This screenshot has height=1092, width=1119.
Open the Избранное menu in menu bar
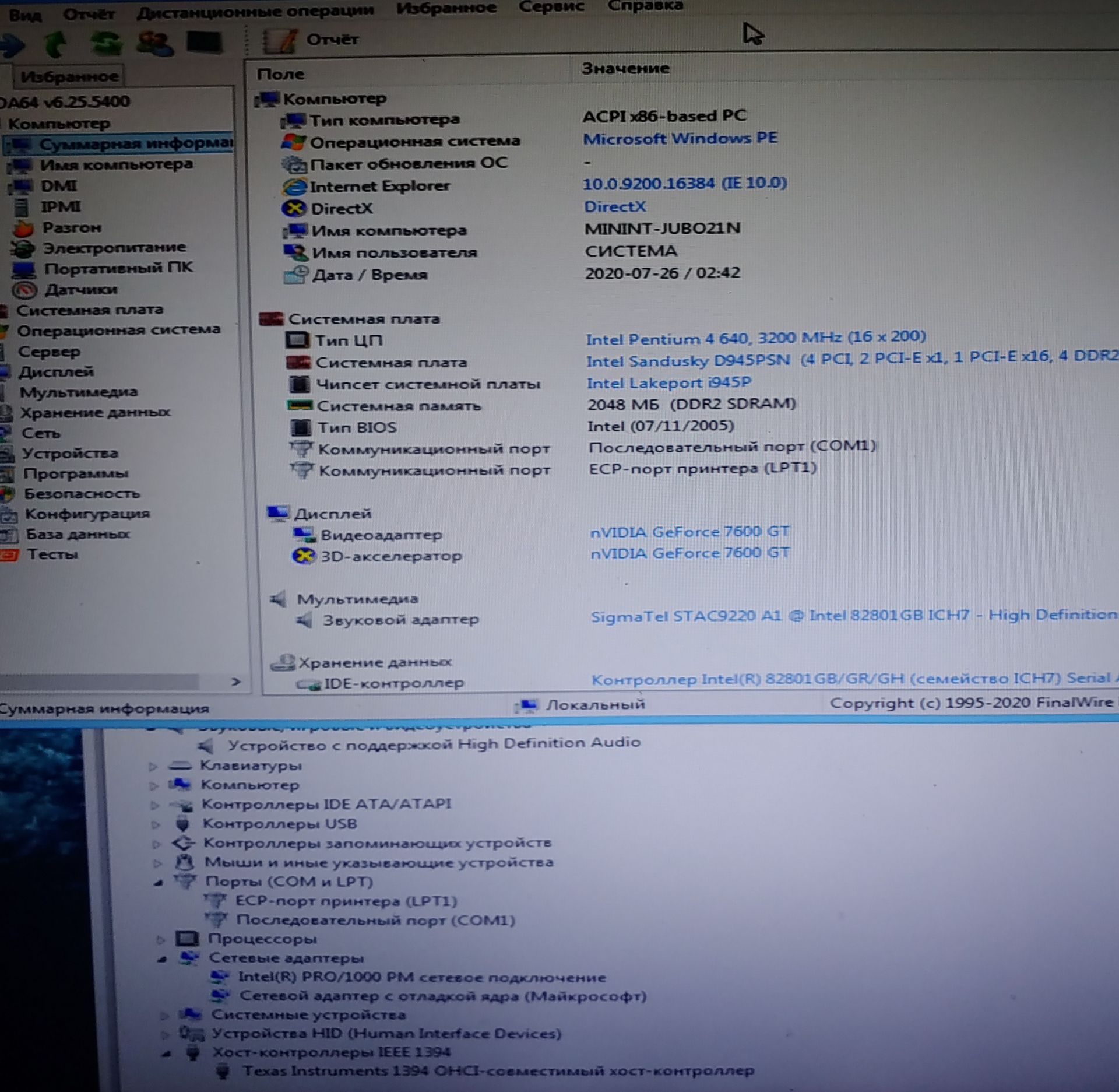coord(446,8)
